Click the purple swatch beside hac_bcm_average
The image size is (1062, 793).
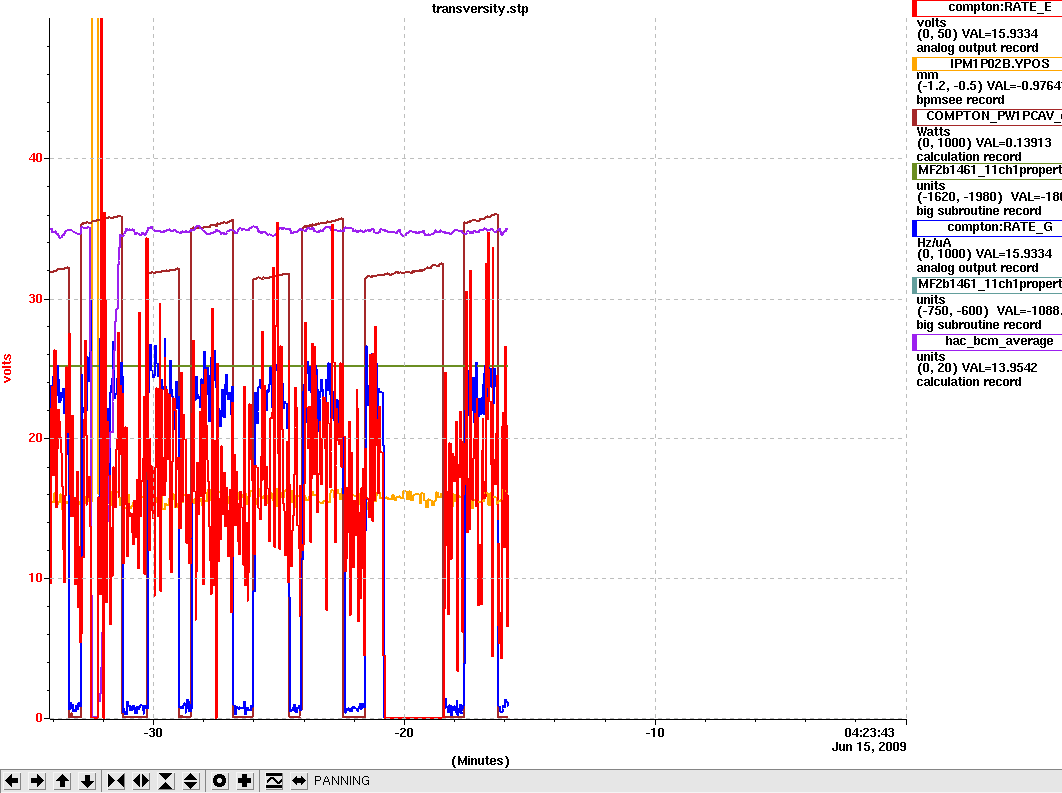[x=914, y=341]
